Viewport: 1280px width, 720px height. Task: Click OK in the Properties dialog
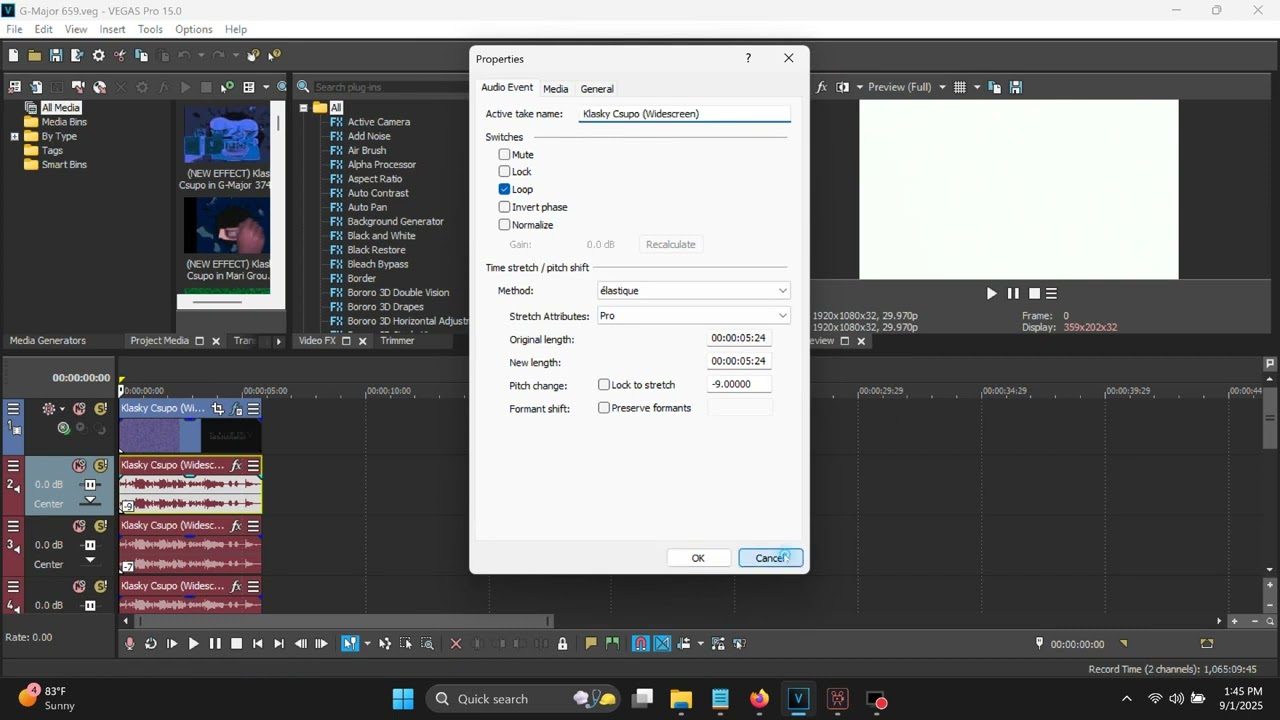(x=698, y=558)
